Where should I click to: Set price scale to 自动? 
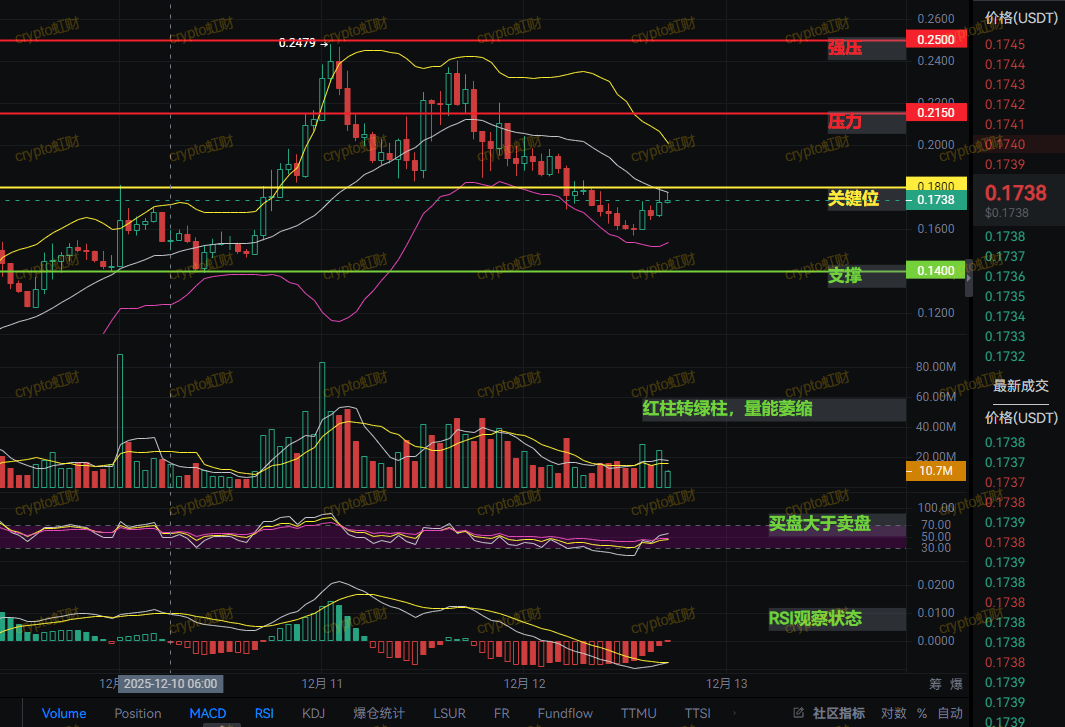click(950, 713)
